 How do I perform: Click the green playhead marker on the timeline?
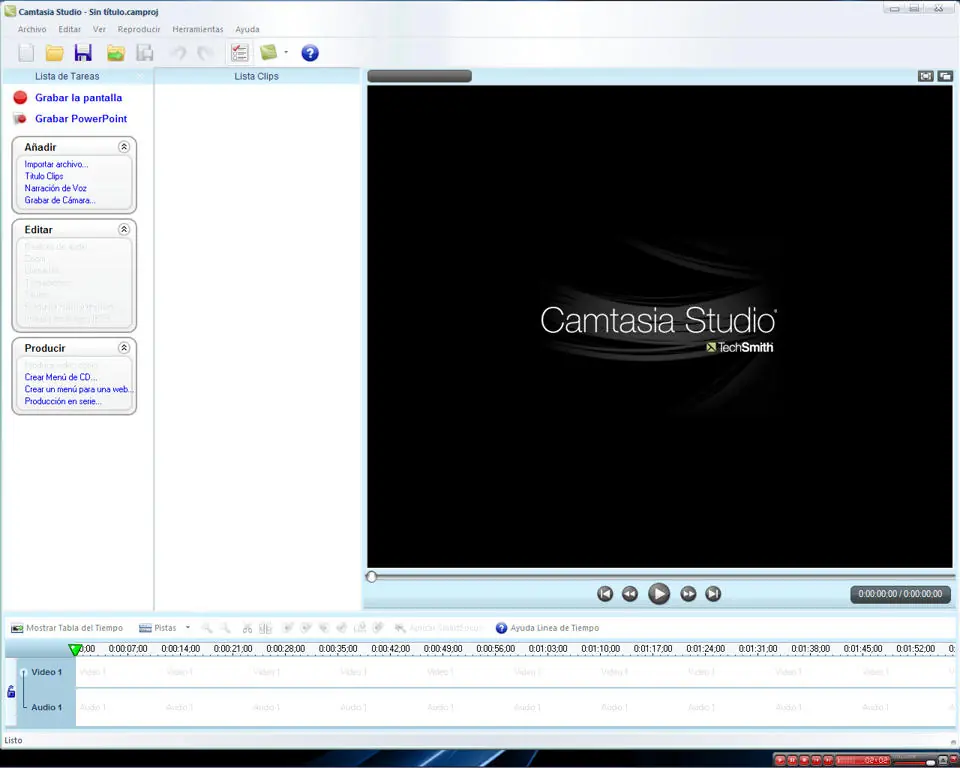(x=75, y=649)
